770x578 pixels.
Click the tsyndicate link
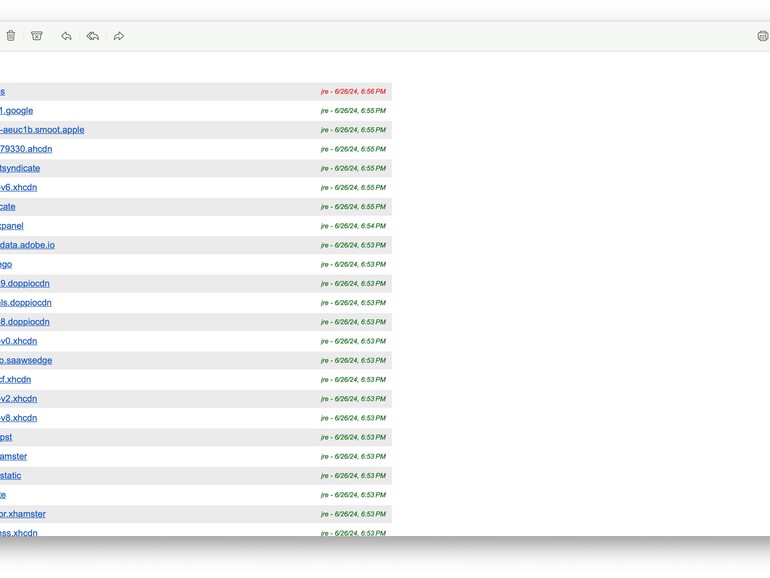20,168
